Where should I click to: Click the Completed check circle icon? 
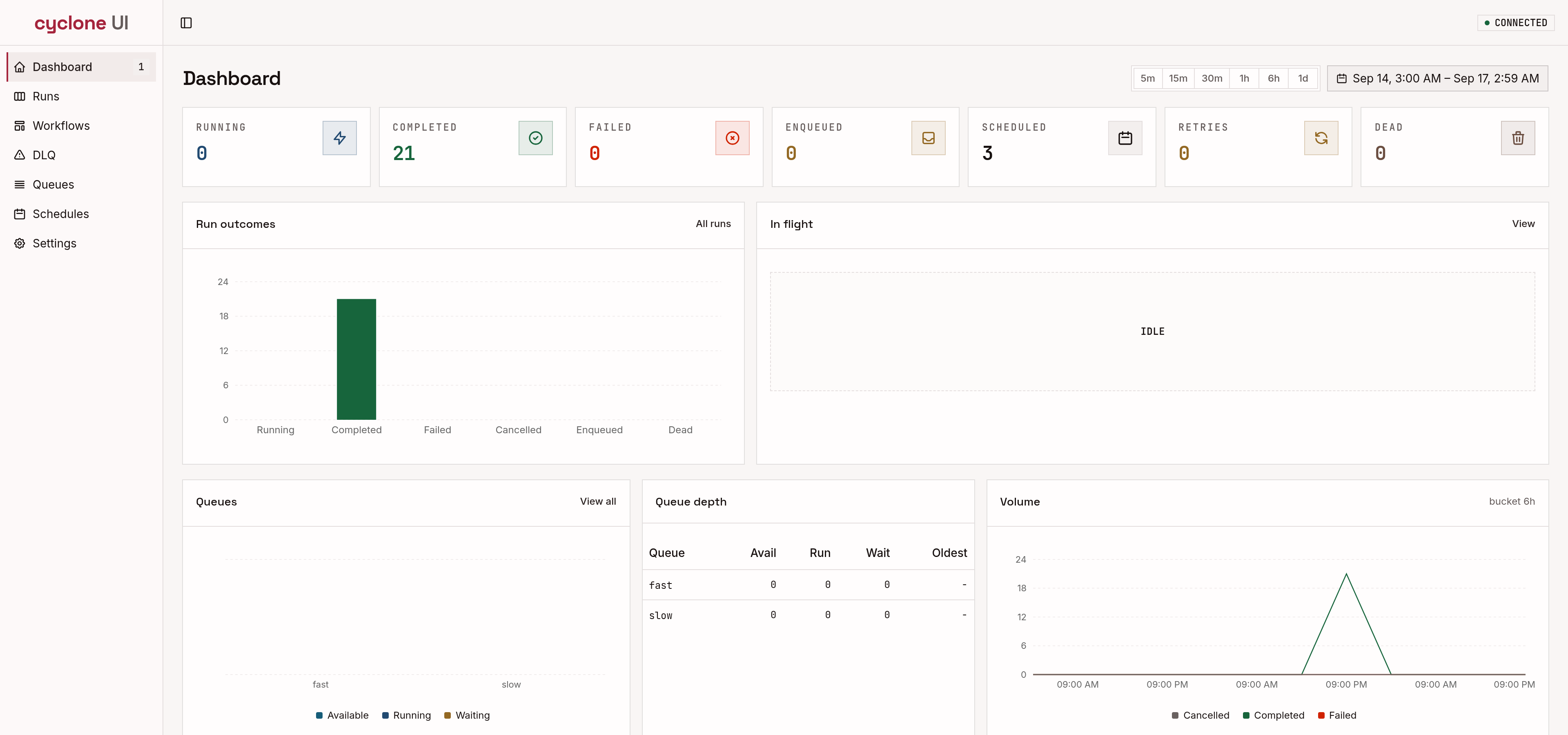pos(536,138)
